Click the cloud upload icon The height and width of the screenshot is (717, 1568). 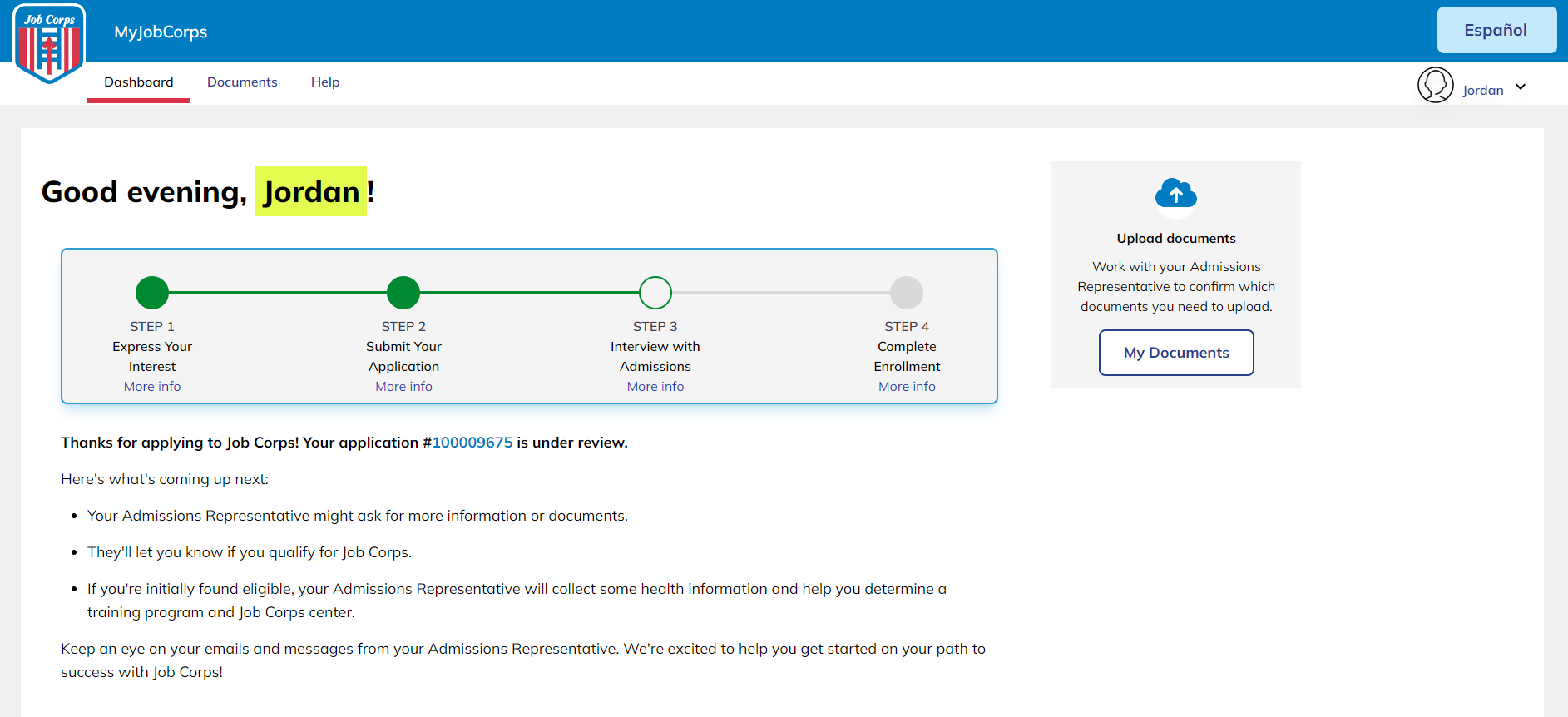point(1175,195)
